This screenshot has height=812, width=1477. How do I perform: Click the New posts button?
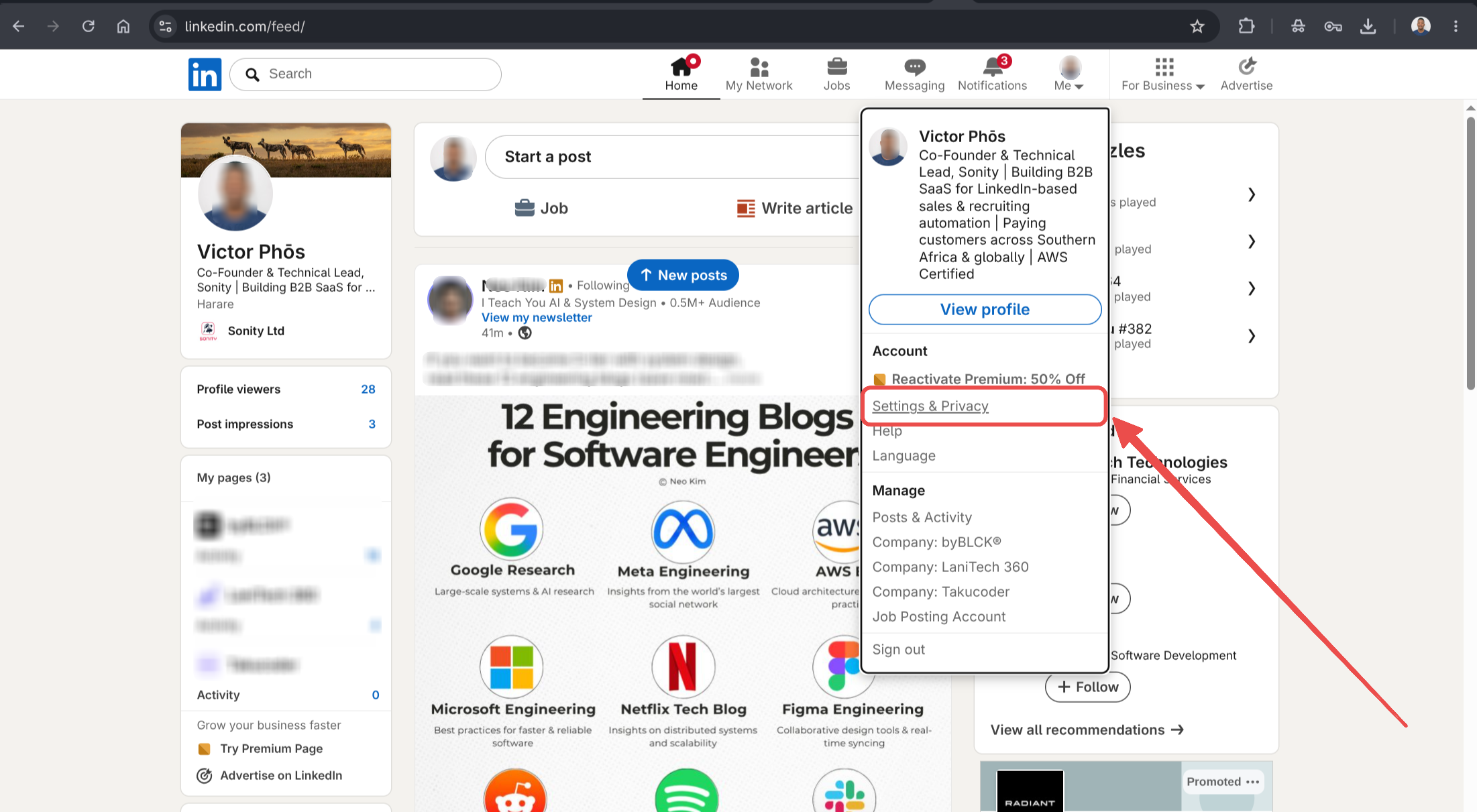[683, 276]
